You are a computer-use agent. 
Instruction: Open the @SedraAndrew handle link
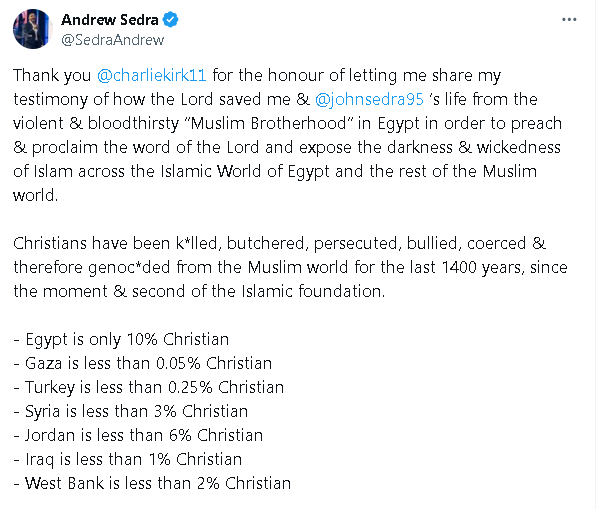click(x=113, y=40)
